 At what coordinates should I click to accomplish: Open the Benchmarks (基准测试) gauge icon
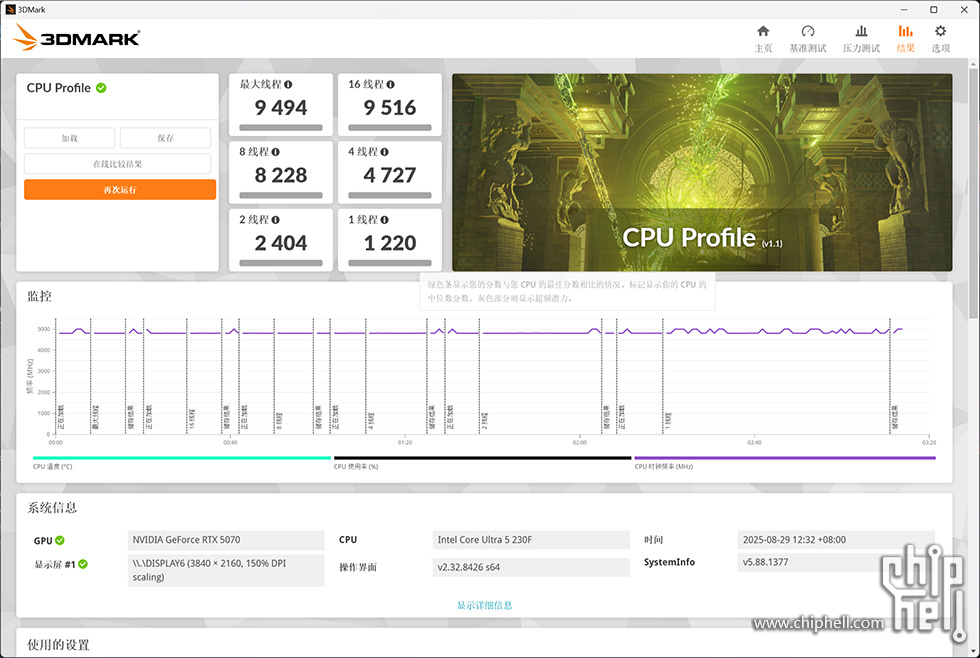pos(808,31)
